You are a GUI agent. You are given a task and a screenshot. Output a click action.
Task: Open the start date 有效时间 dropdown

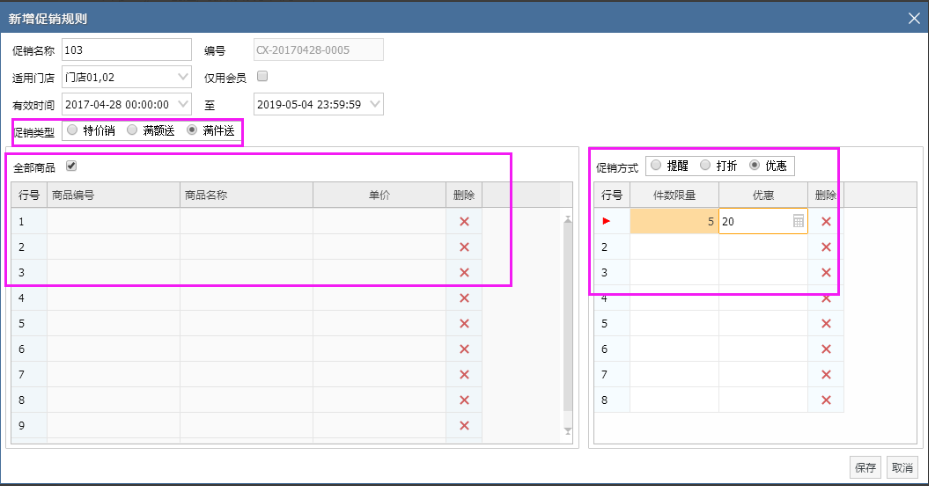pyautogui.click(x=183, y=104)
